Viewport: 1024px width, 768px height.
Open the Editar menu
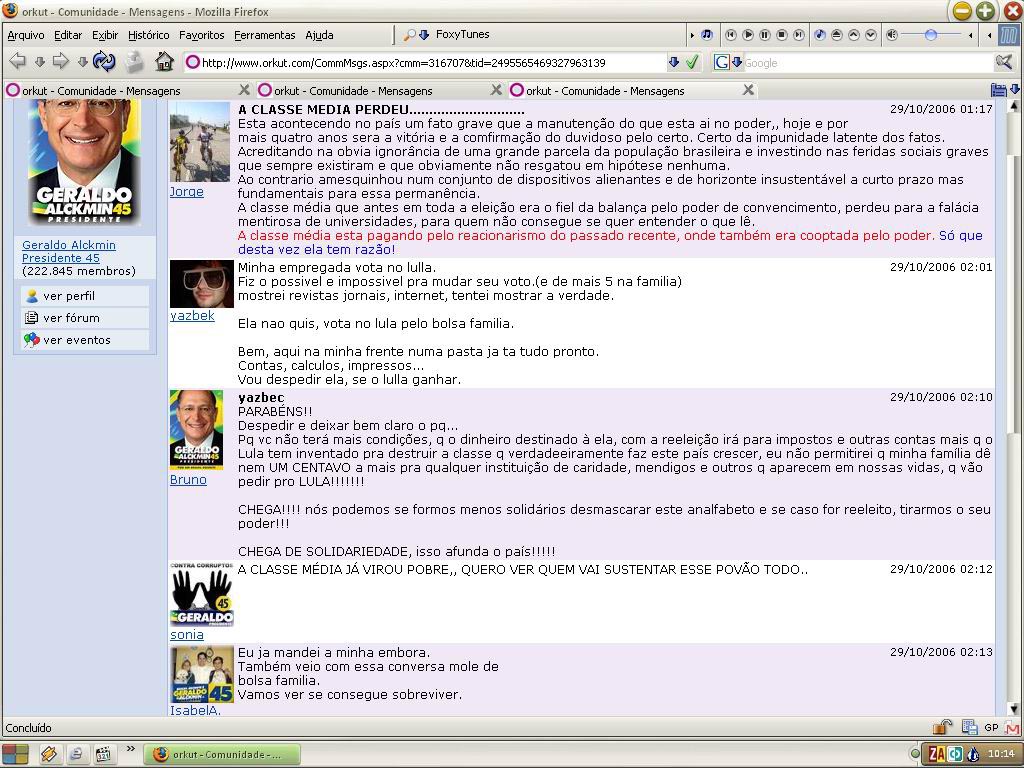[68, 35]
